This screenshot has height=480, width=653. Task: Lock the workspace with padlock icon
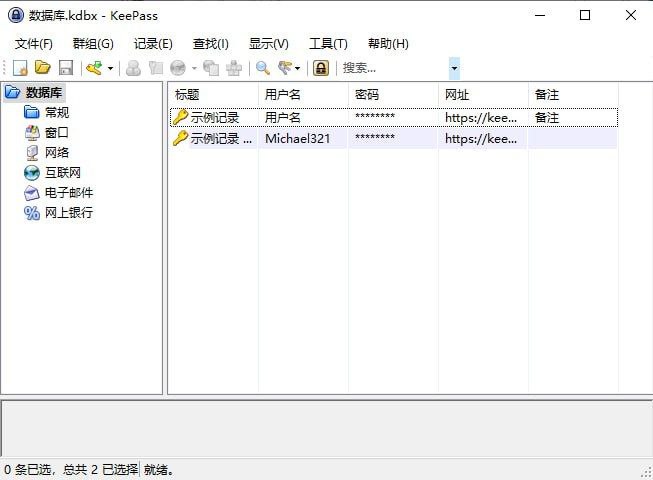tap(320, 68)
